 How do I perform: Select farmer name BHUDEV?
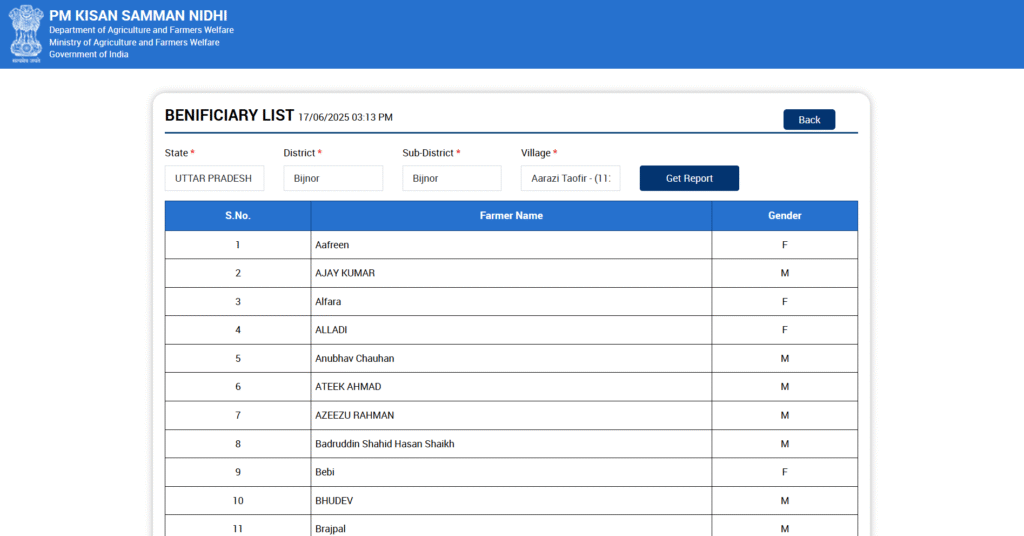click(x=334, y=501)
